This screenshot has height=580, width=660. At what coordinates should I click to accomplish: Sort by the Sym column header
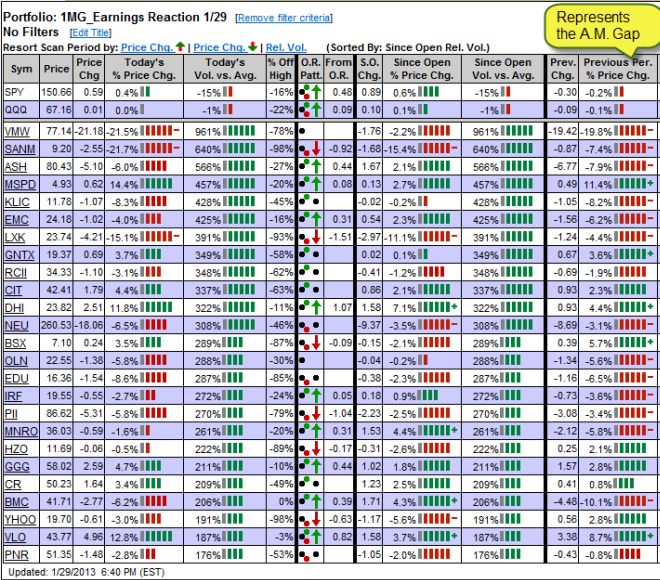click(20, 68)
